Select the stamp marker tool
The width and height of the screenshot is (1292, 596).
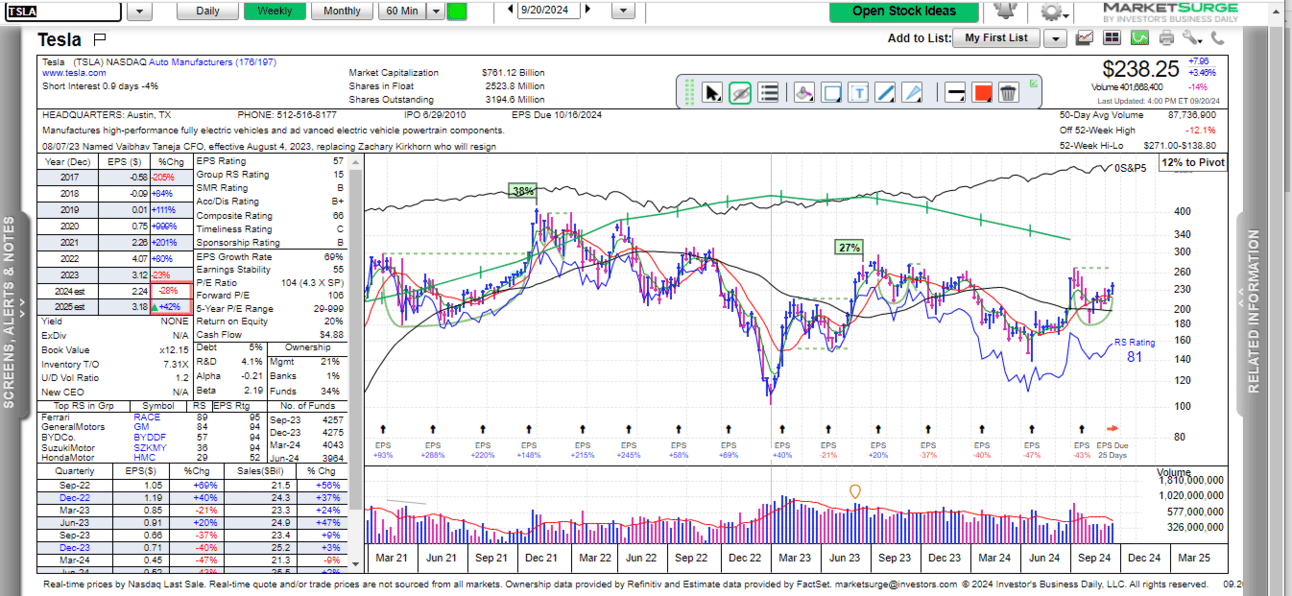coord(804,93)
